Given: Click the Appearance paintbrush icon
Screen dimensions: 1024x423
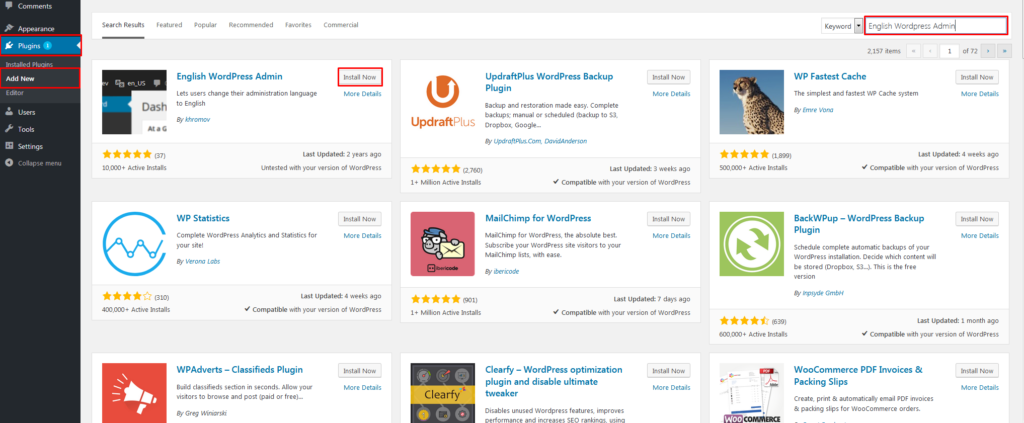Looking at the screenshot, I should click(x=8, y=29).
